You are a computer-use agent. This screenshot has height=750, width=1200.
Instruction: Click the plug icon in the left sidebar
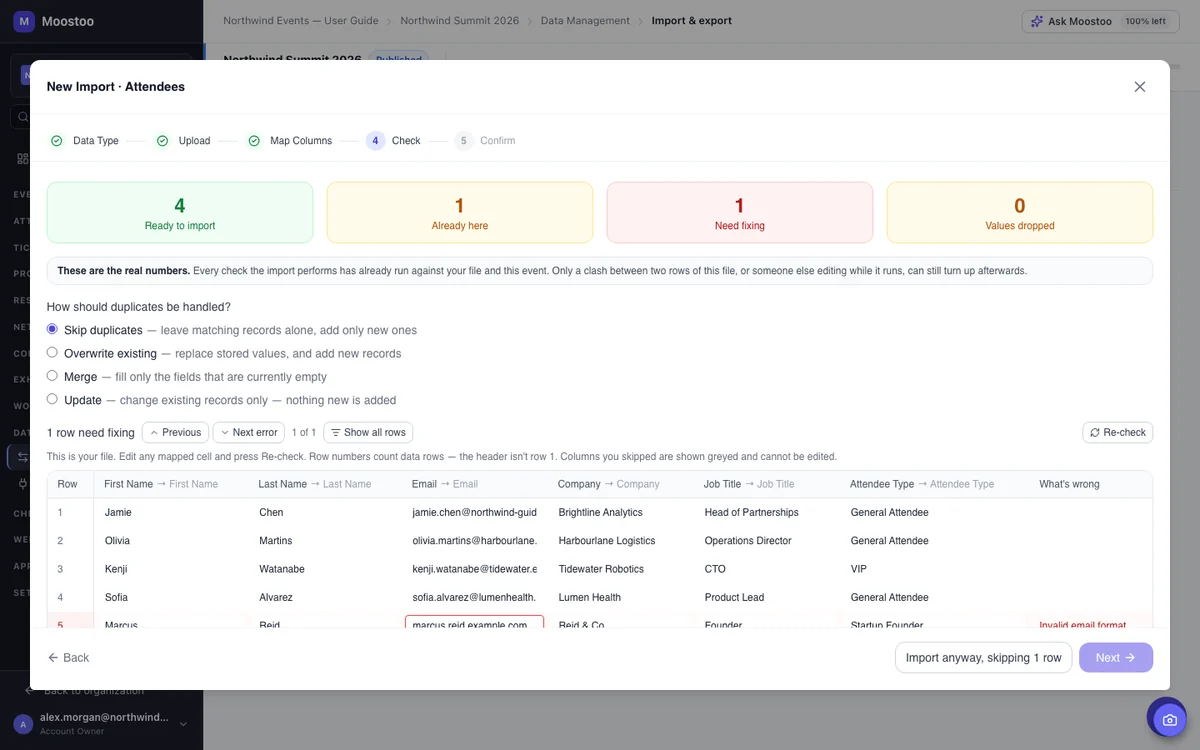click(22, 484)
